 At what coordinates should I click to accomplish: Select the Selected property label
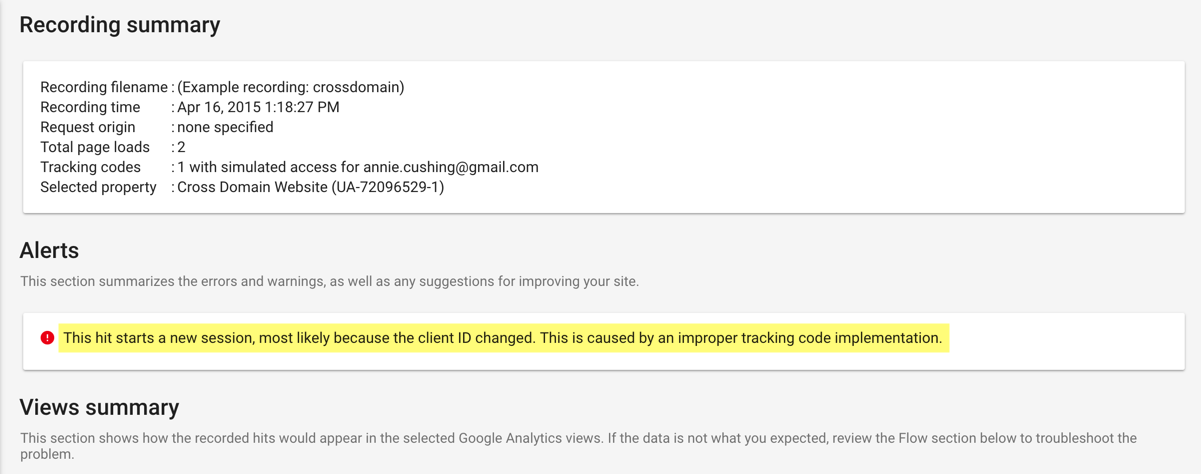(98, 187)
